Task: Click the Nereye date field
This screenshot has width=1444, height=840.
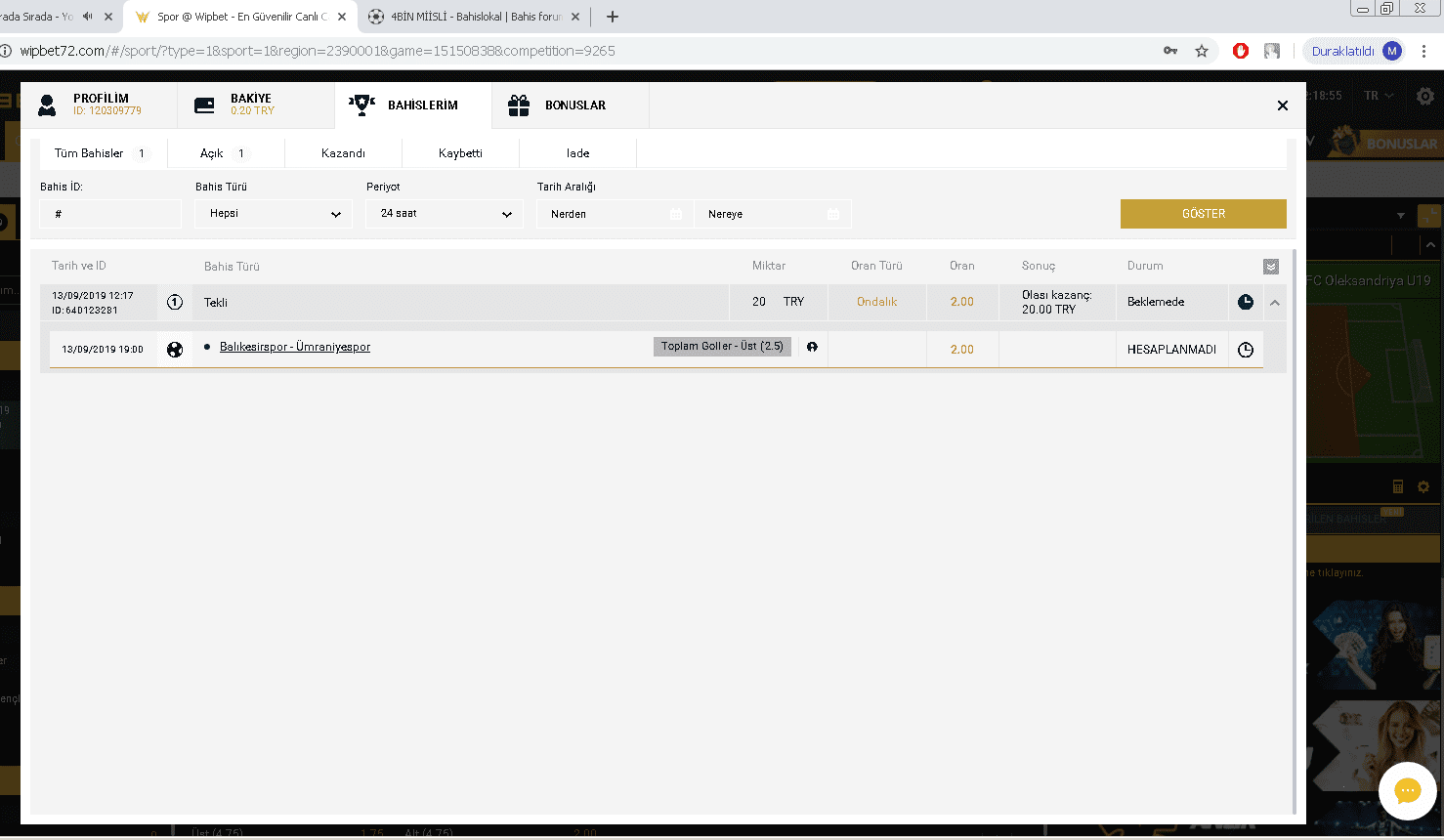Action: pyautogui.click(x=773, y=214)
